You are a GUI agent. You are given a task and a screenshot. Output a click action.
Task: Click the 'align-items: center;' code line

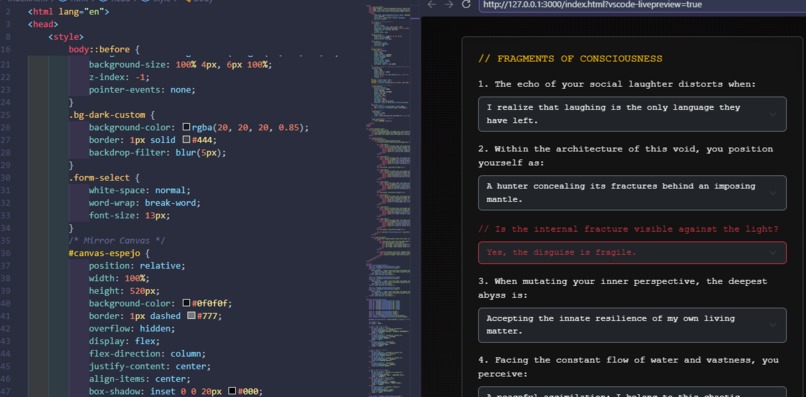(x=139, y=379)
